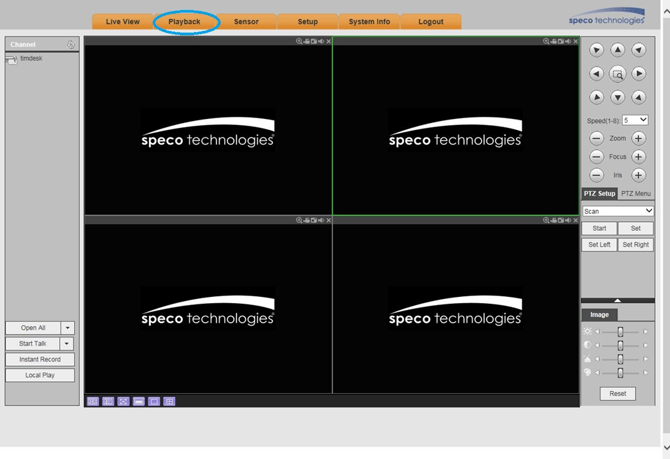Click snapshot camera icon in green-highlighted pane

561,41
